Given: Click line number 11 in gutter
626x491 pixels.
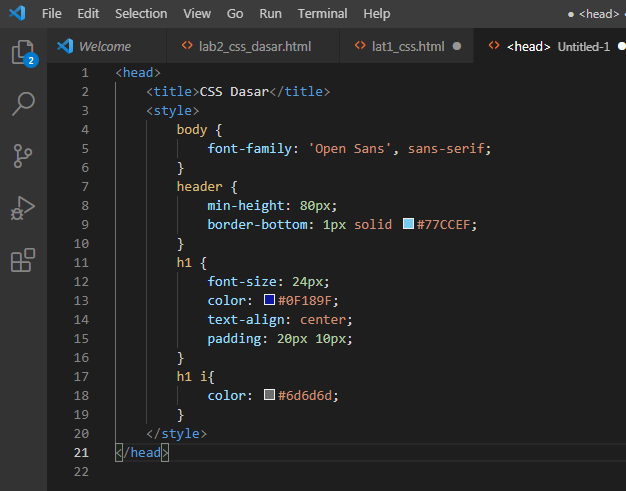Looking at the screenshot, I should [81, 263].
